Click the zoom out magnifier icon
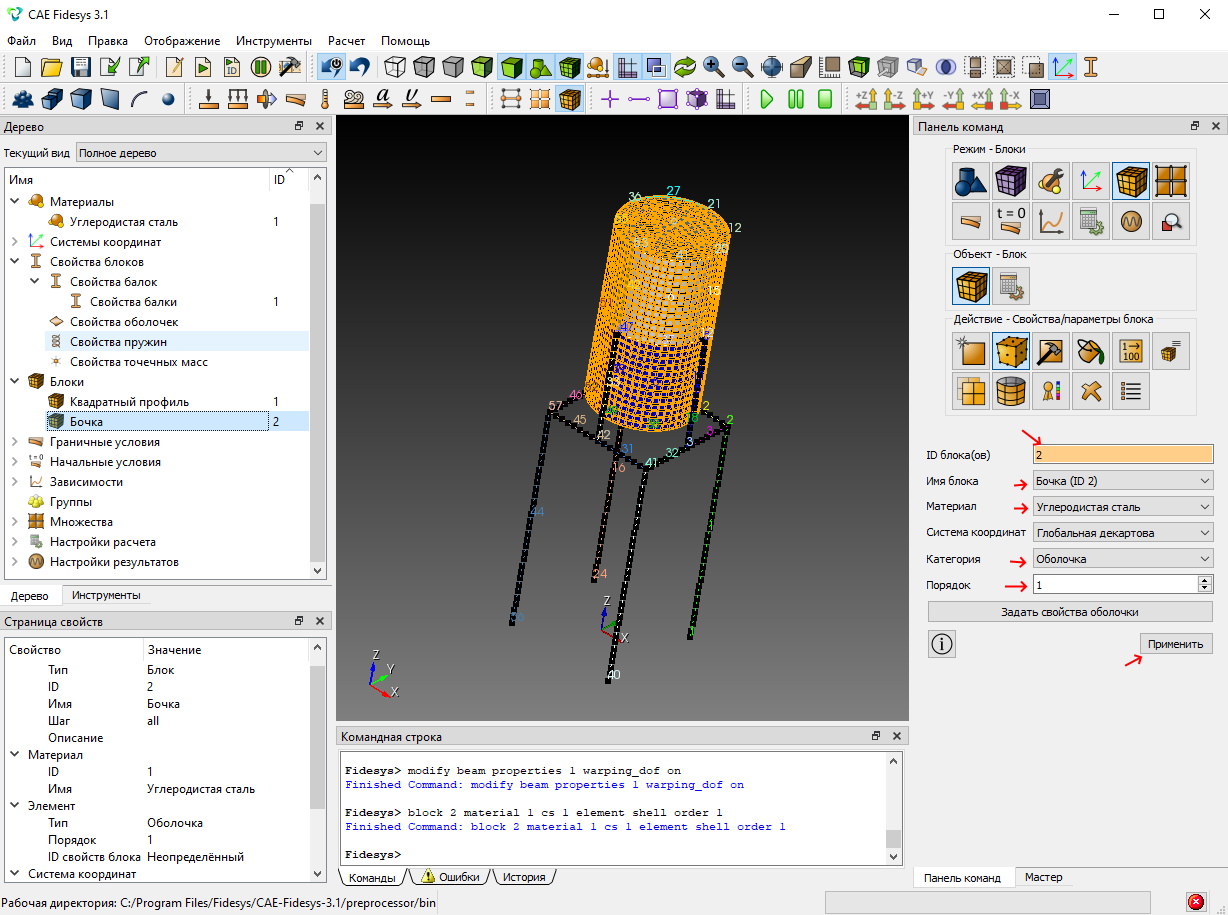Image resolution: width=1228 pixels, height=915 pixels. pyautogui.click(x=743, y=67)
